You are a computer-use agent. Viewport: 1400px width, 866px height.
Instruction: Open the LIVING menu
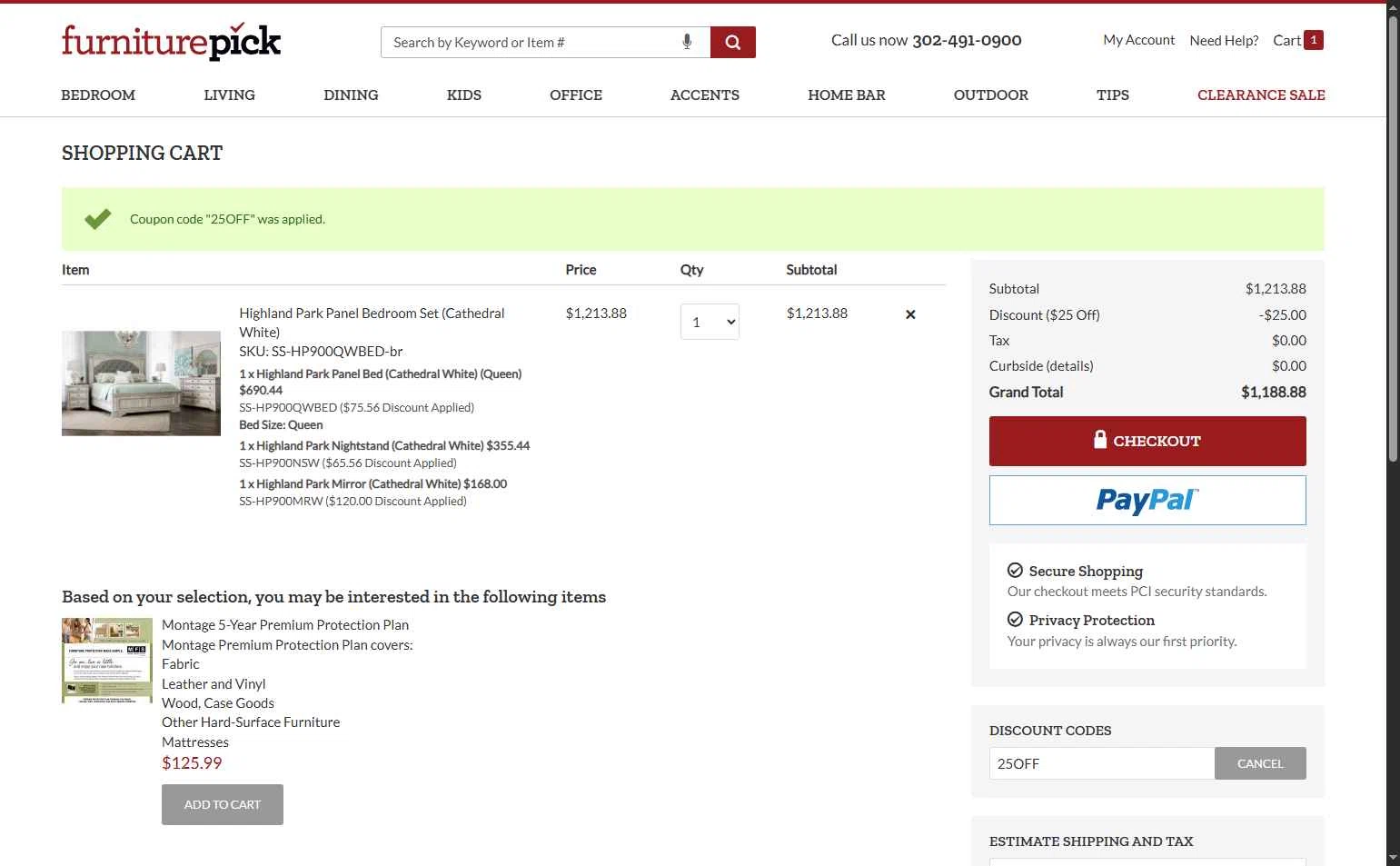click(x=229, y=95)
